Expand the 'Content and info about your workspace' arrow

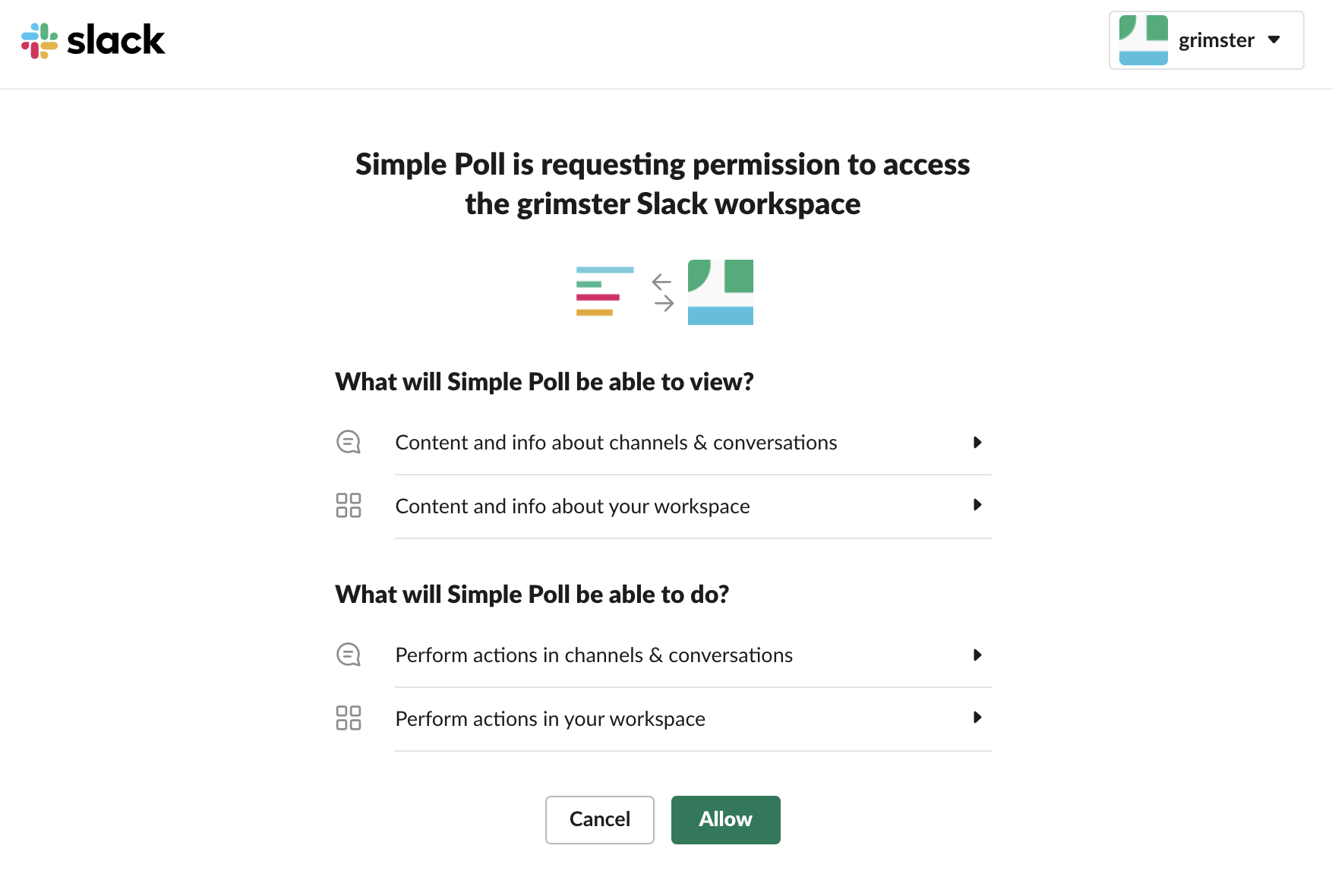pos(977,505)
